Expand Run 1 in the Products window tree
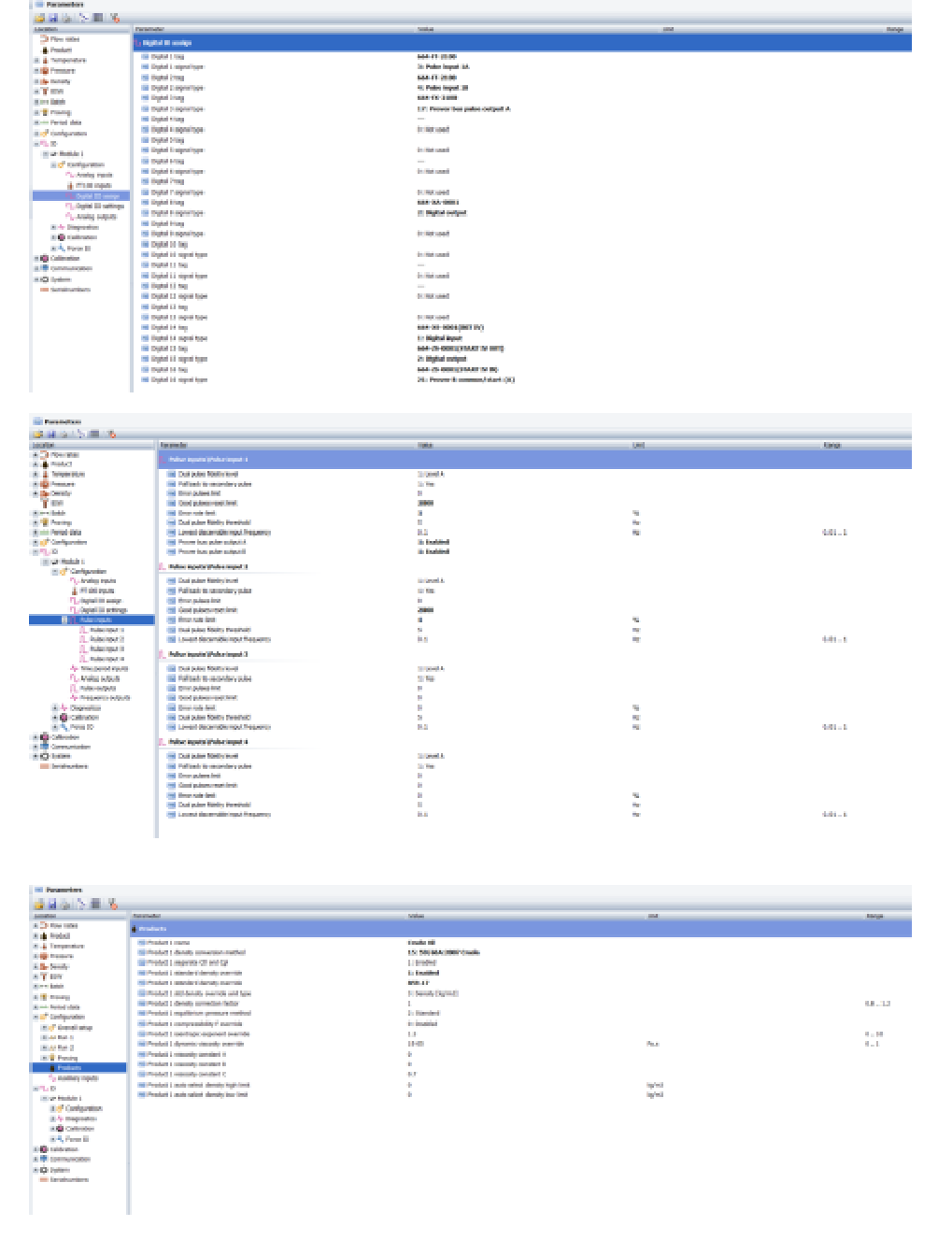Screen dimensions: 952x1240 click(43, 1038)
